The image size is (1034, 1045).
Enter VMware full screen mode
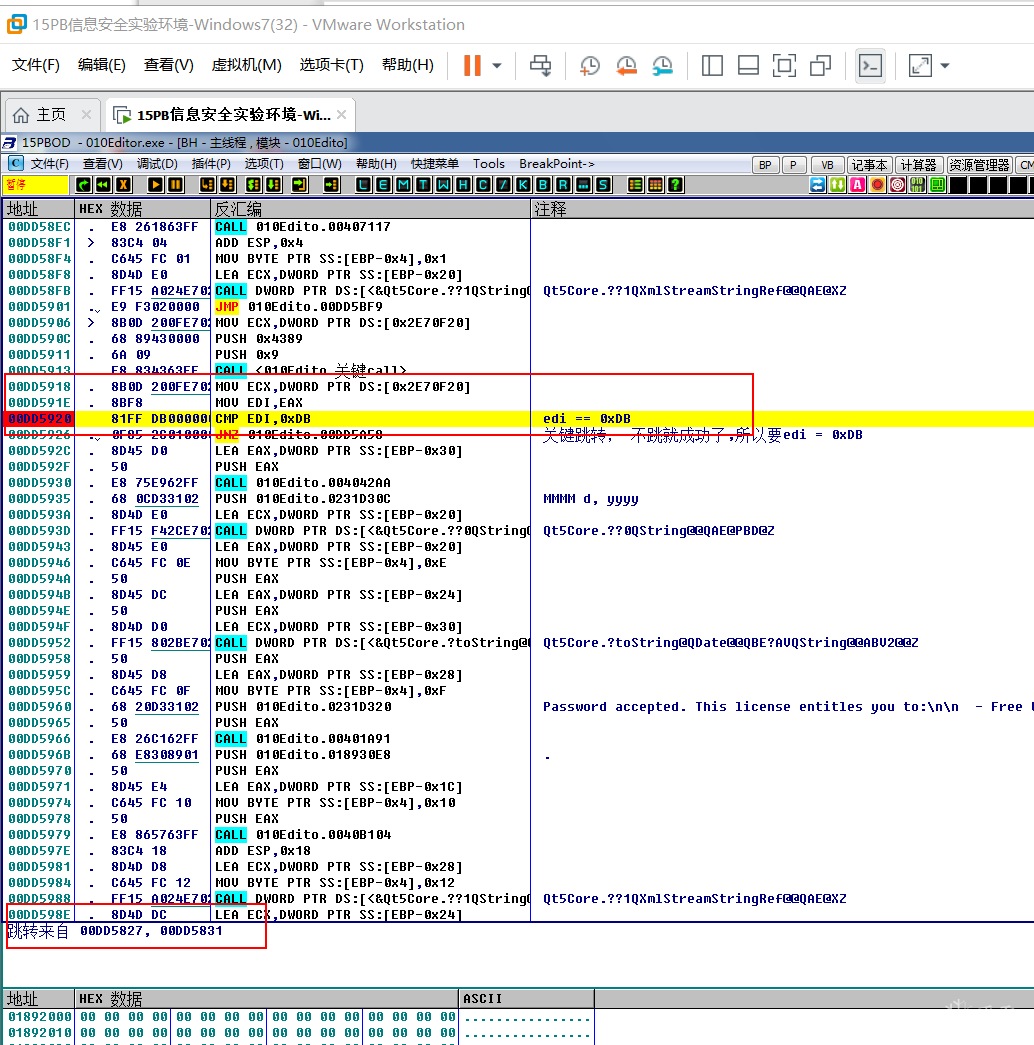tap(784, 65)
